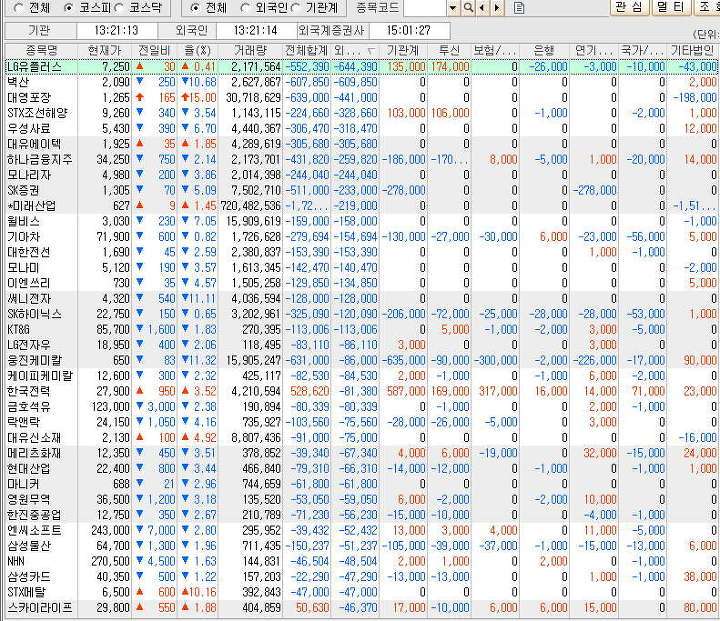The image size is (720, 621).
Task: Select the 기관계 investor radio button
Action: (x=296, y=8)
